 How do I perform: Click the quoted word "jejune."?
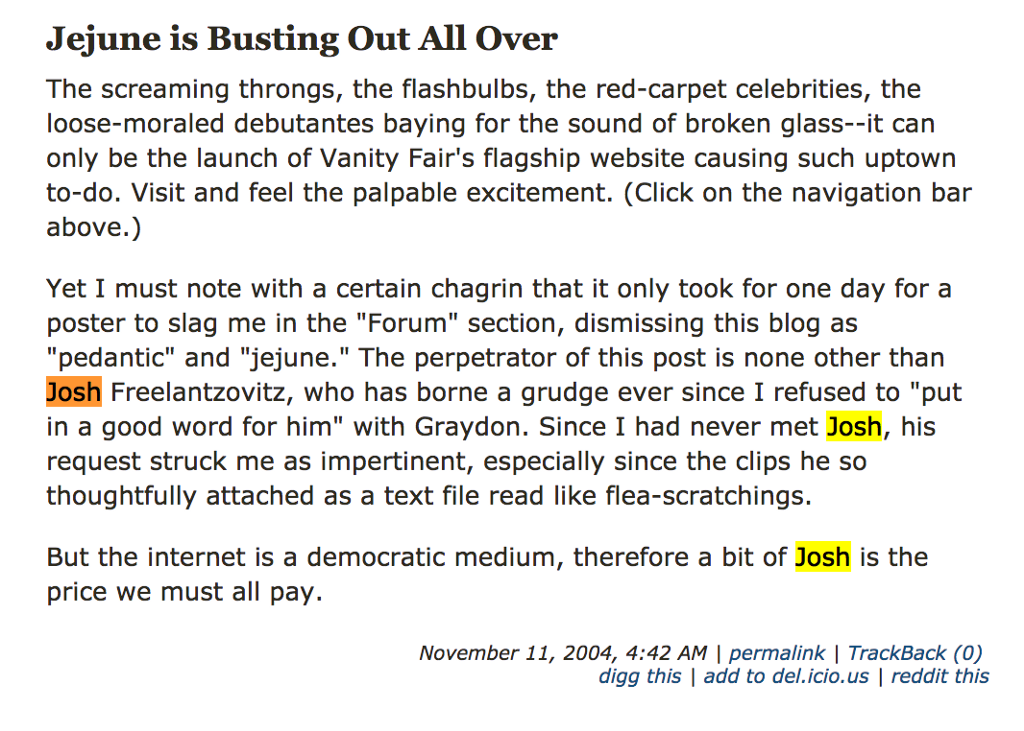[295, 357]
